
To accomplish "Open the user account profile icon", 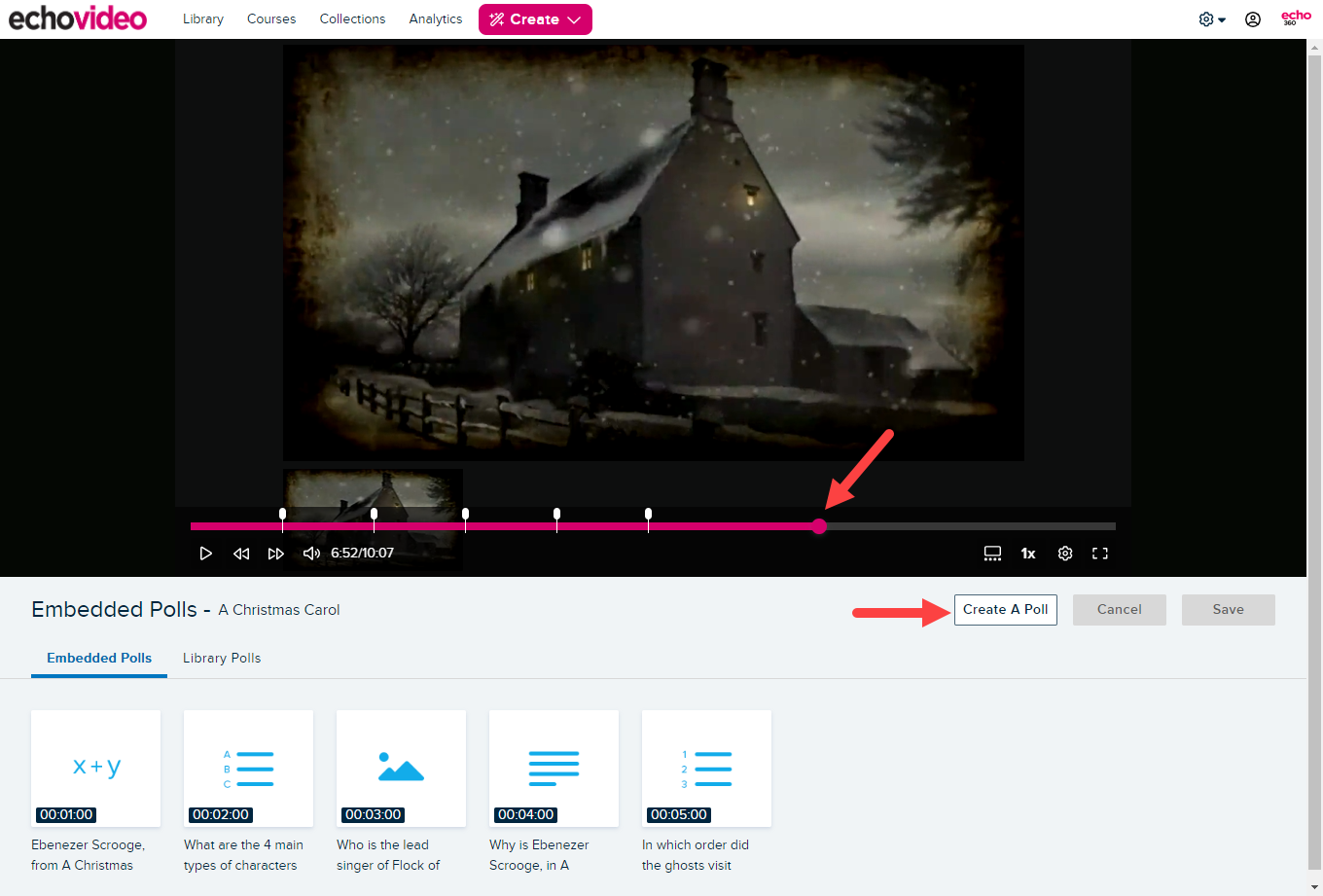I will (x=1253, y=19).
